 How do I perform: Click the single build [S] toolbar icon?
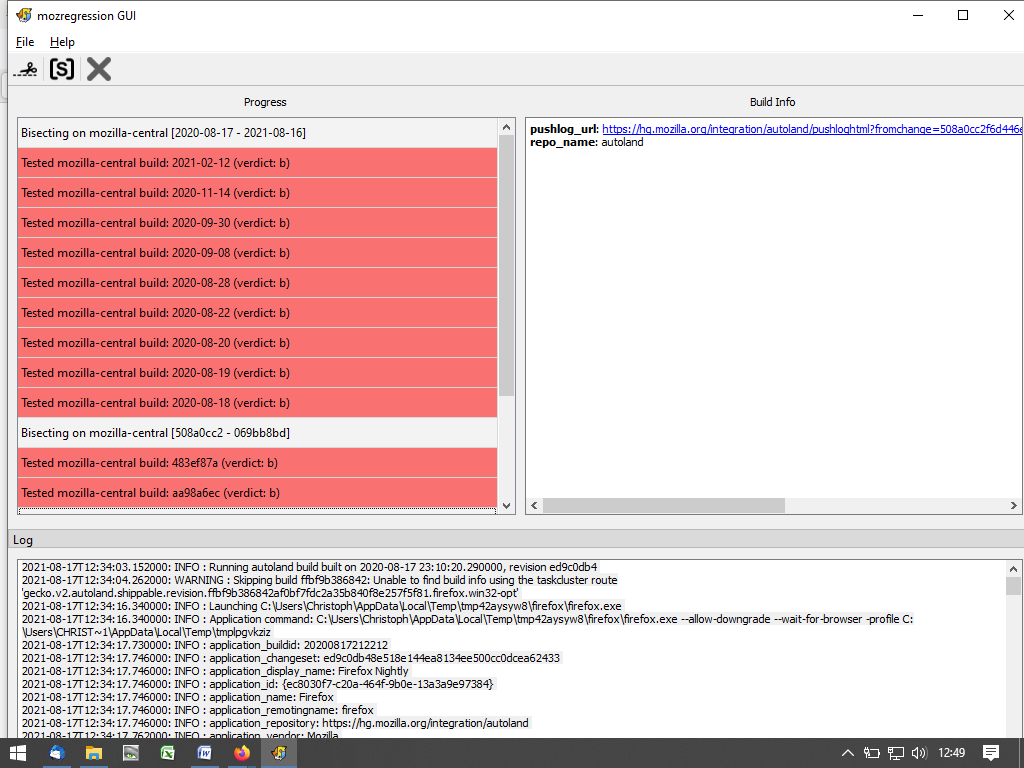click(x=62, y=69)
